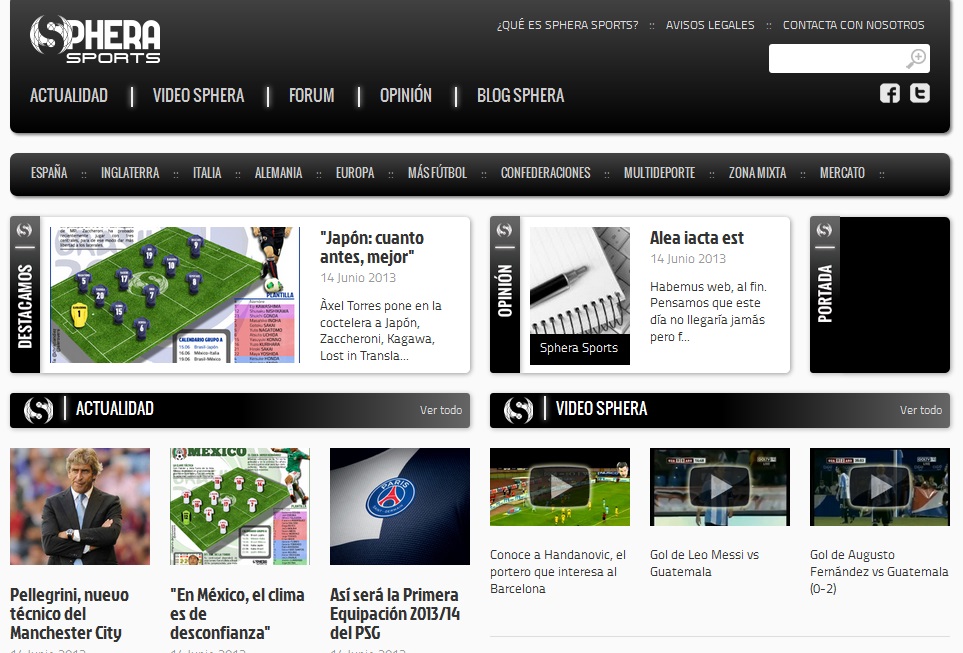Select the Zona Mixta category
963x653 pixels.
(757, 173)
